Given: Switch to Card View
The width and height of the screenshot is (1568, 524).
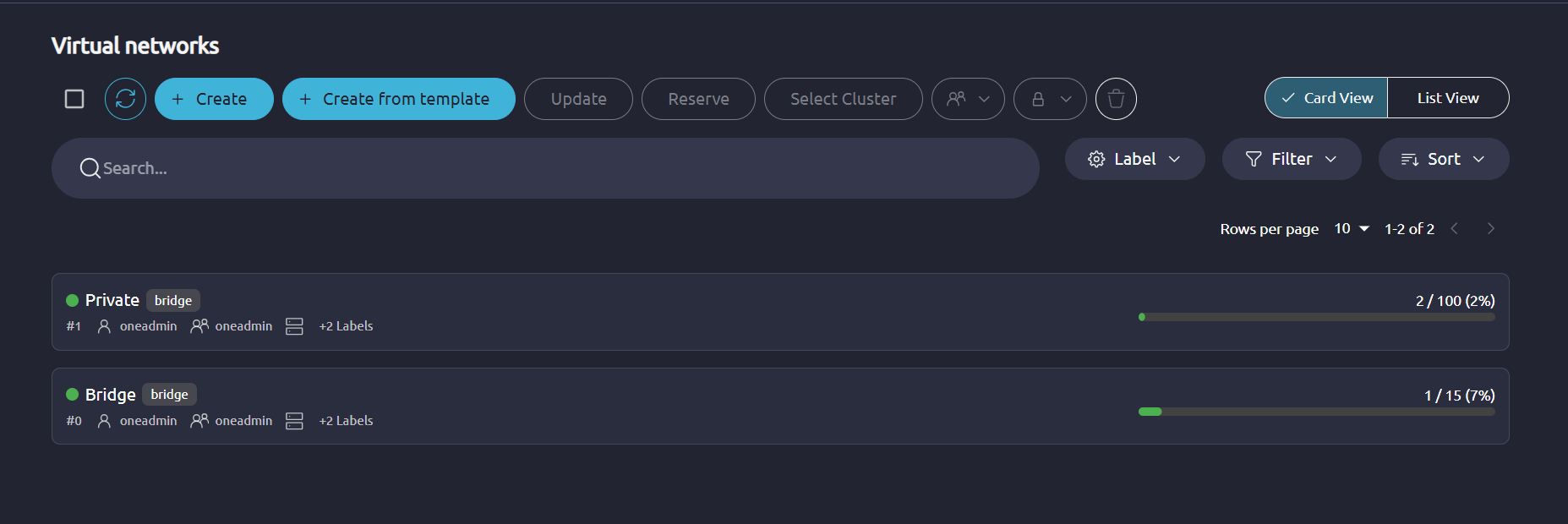Looking at the screenshot, I should point(1326,98).
